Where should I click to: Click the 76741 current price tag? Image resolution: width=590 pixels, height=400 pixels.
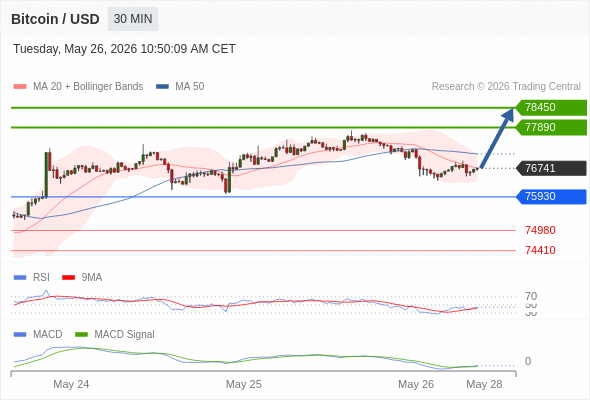[x=551, y=168]
